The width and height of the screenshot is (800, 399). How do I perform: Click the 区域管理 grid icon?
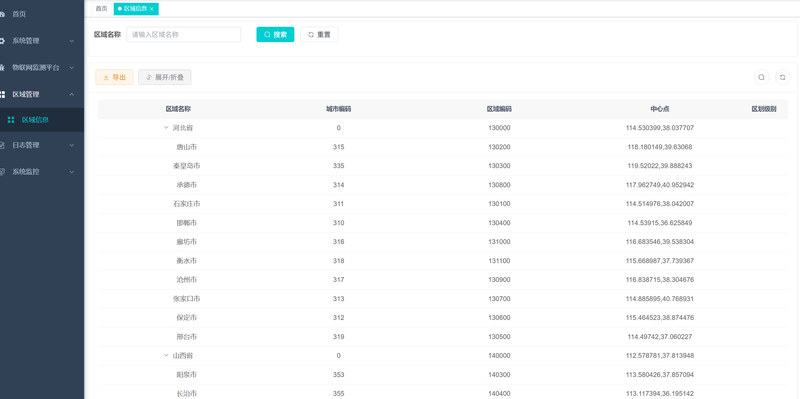coord(2,94)
